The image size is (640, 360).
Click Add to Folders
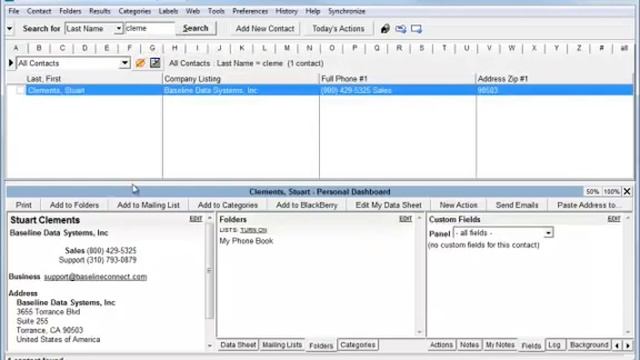74,205
